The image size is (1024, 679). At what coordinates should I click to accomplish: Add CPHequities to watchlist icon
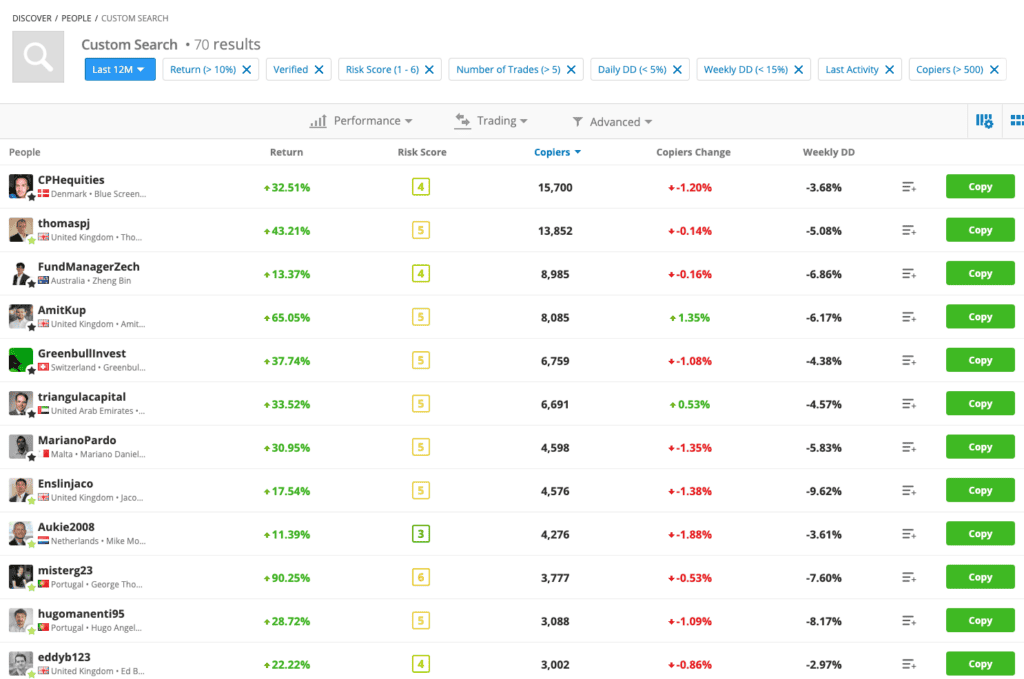[x=908, y=187]
